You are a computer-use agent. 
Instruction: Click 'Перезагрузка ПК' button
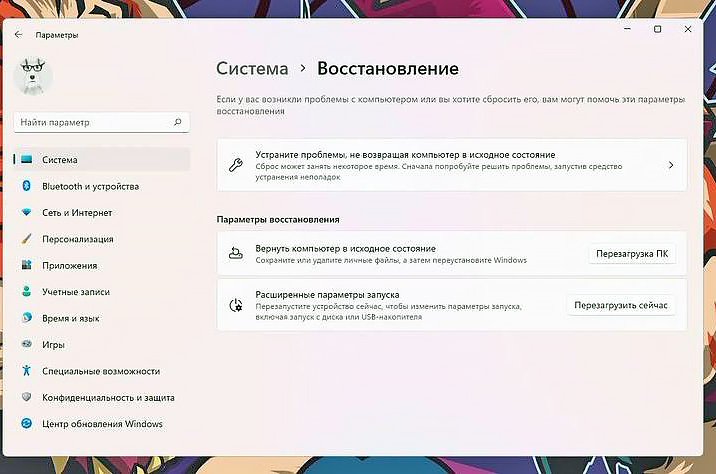point(632,253)
